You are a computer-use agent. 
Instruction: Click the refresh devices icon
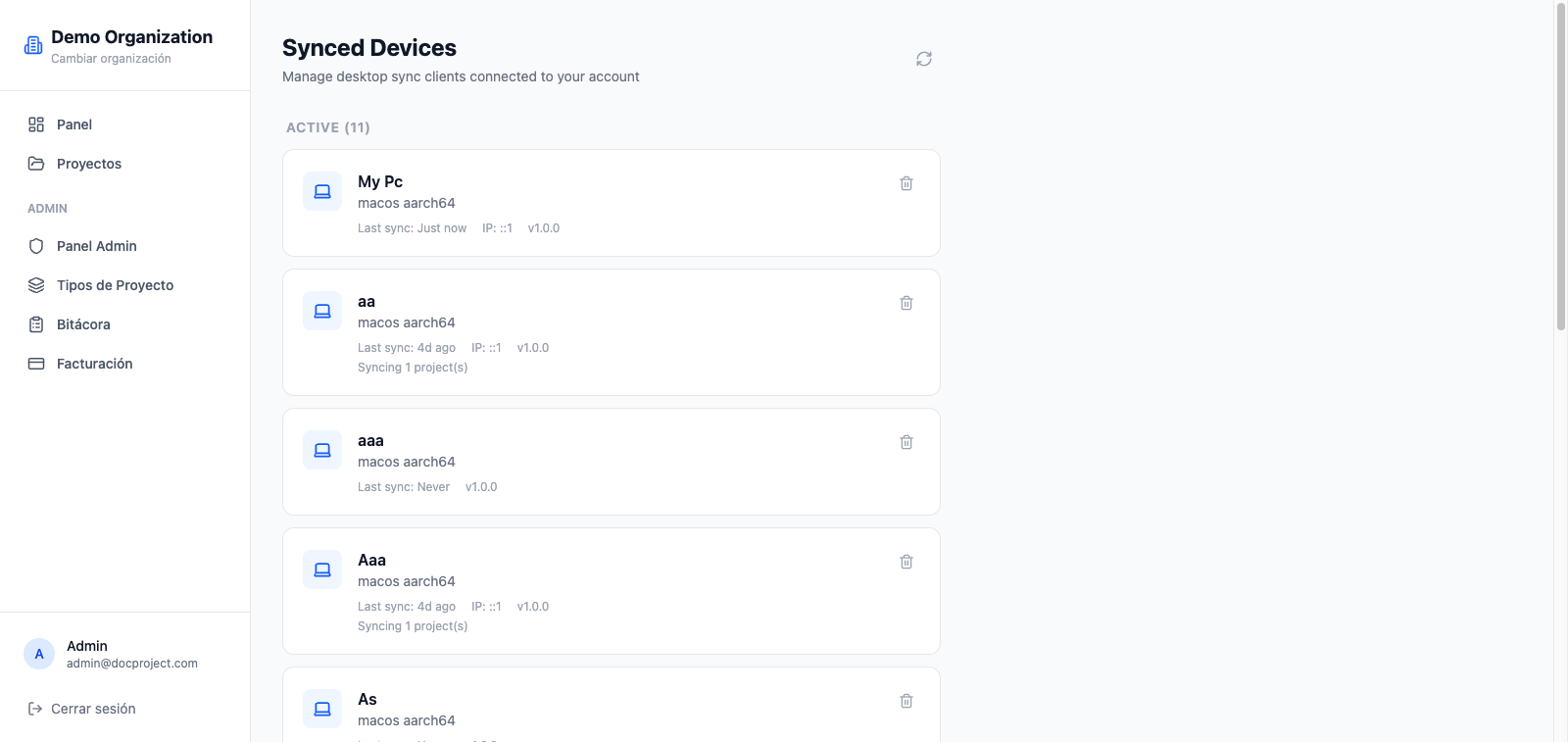tap(924, 59)
